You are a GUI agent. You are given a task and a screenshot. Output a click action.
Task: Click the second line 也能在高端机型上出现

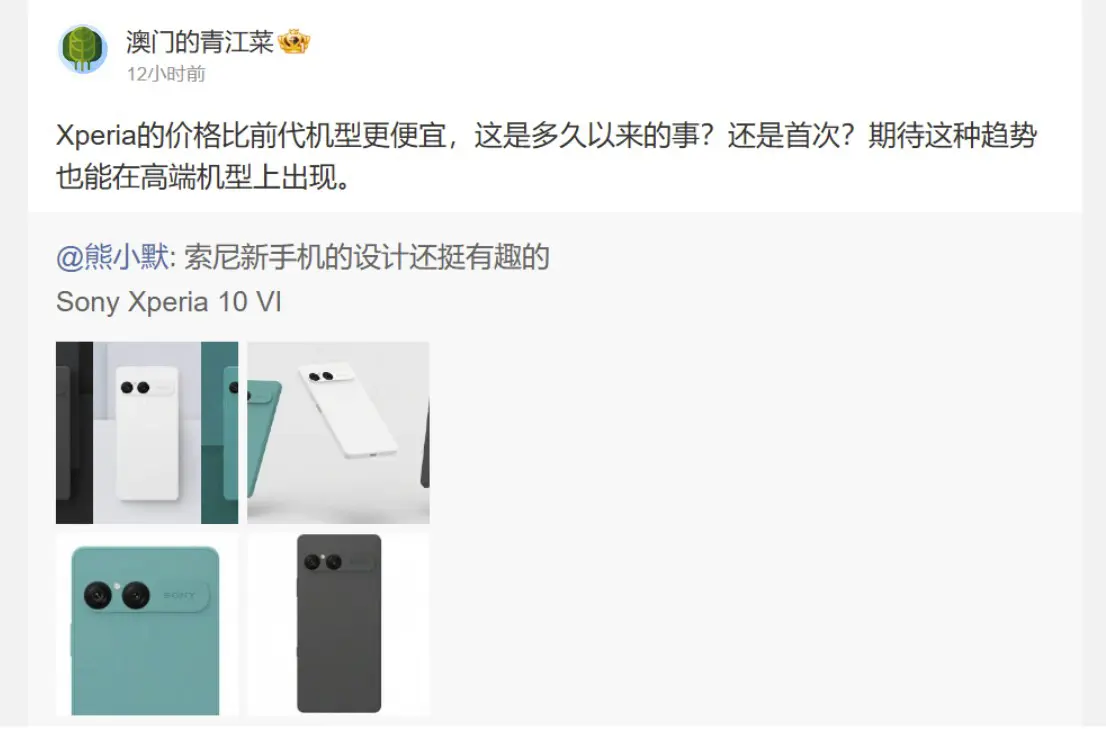pos(203,177)
